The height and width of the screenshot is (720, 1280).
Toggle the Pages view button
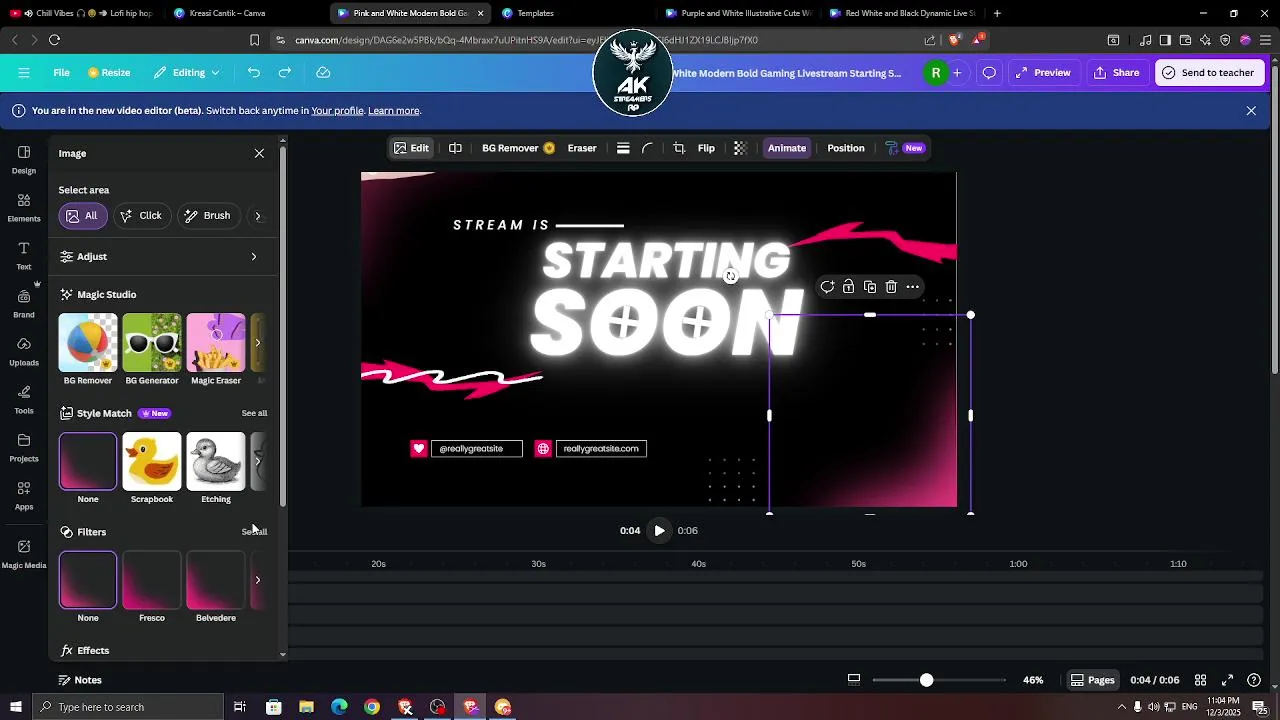1092,680
